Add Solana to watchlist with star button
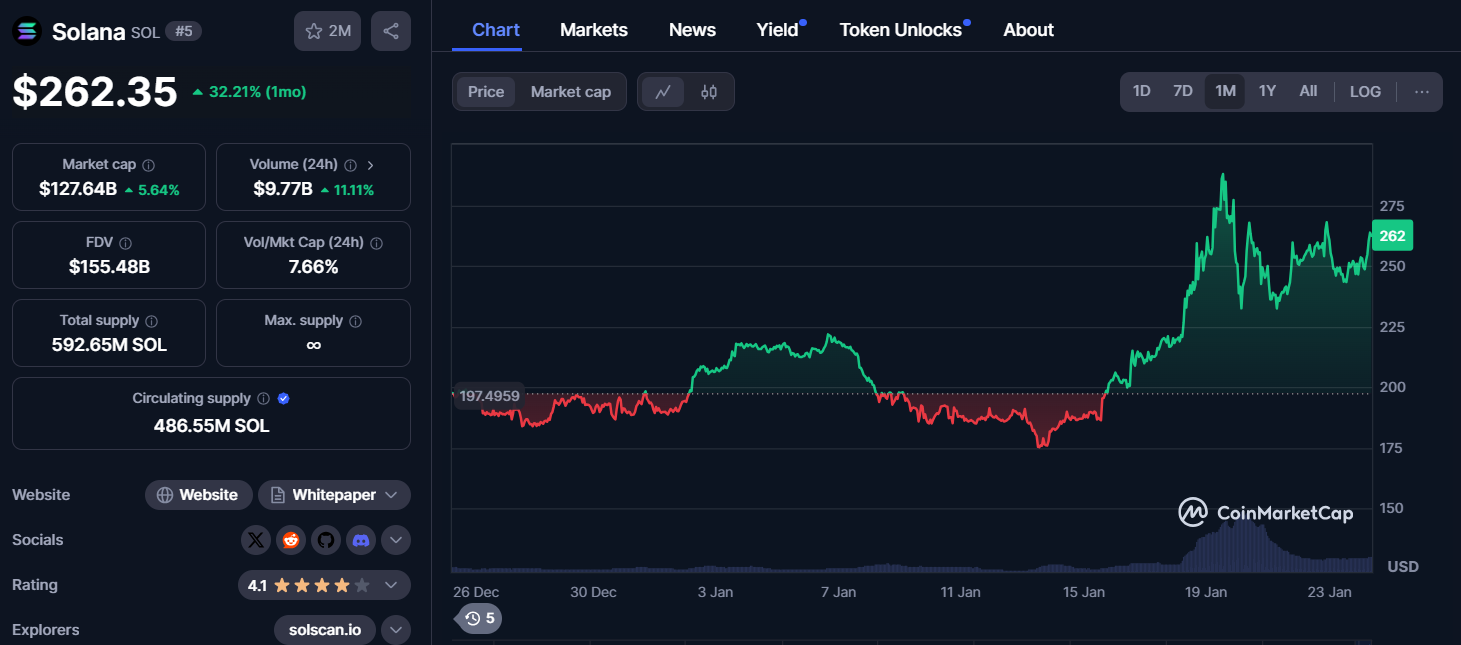1461x645 pixels. [x=327, y=31]
